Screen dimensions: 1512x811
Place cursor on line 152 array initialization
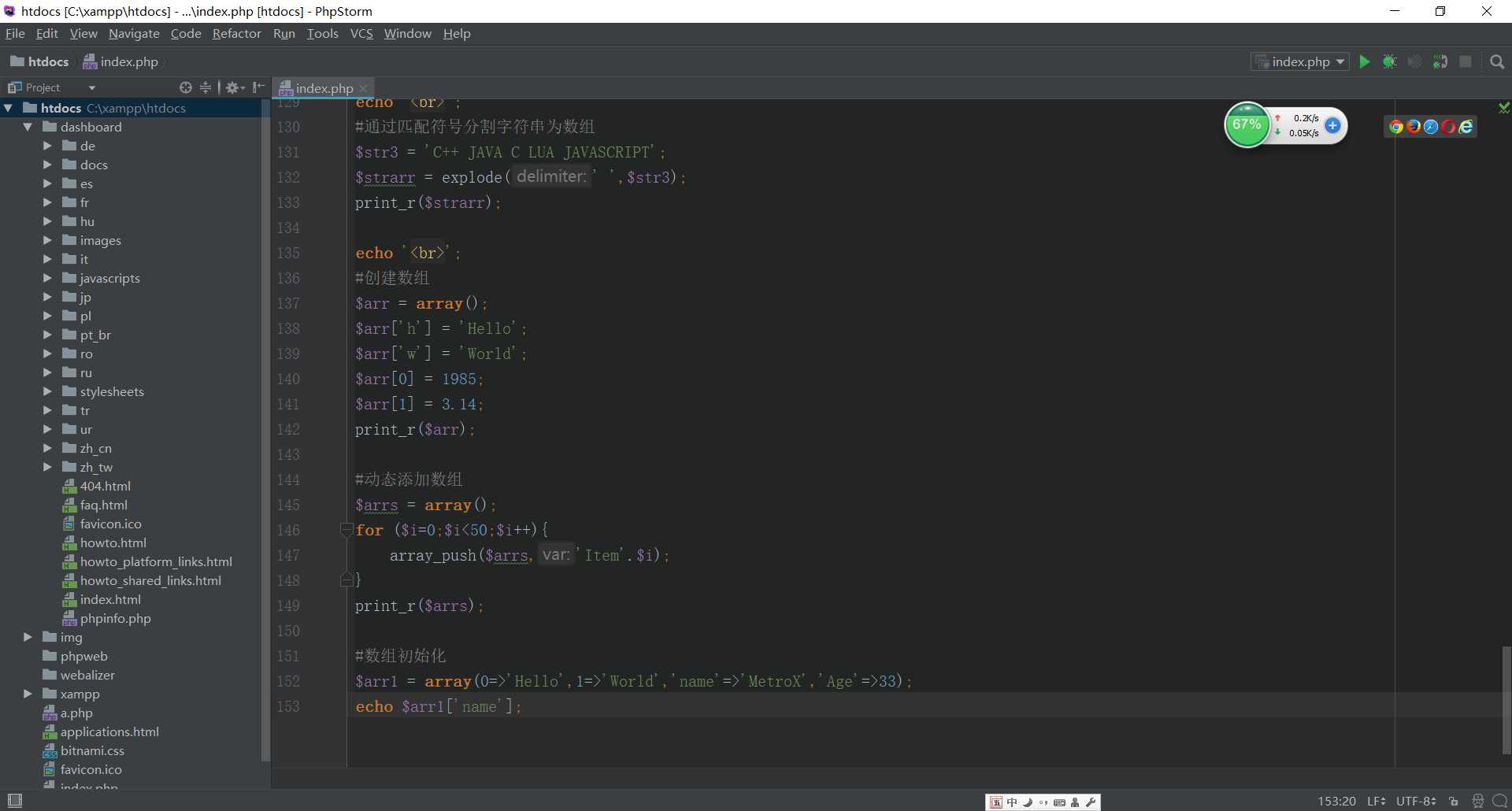click(x=632, y=681)
